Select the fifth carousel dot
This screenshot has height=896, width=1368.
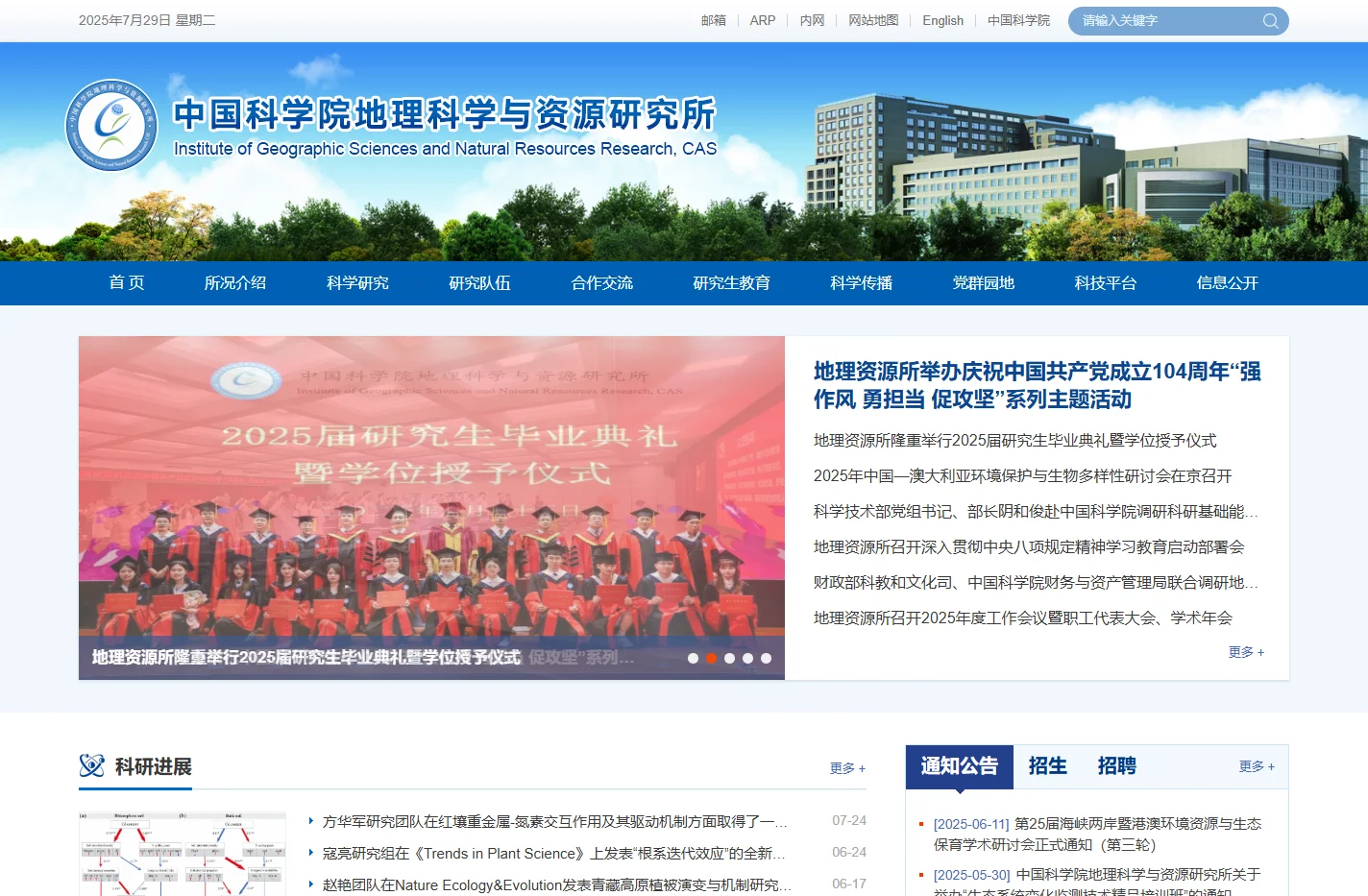tap(766, 658)
